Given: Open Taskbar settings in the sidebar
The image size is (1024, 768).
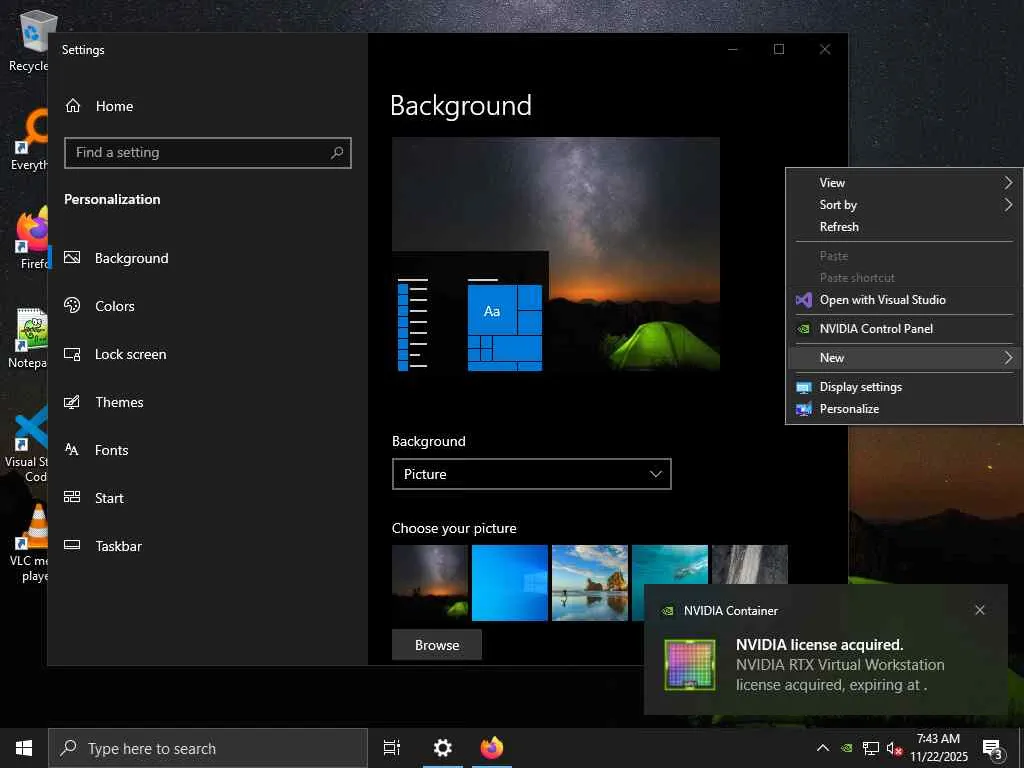Looking at the screenshot, I should pos(118,546).
